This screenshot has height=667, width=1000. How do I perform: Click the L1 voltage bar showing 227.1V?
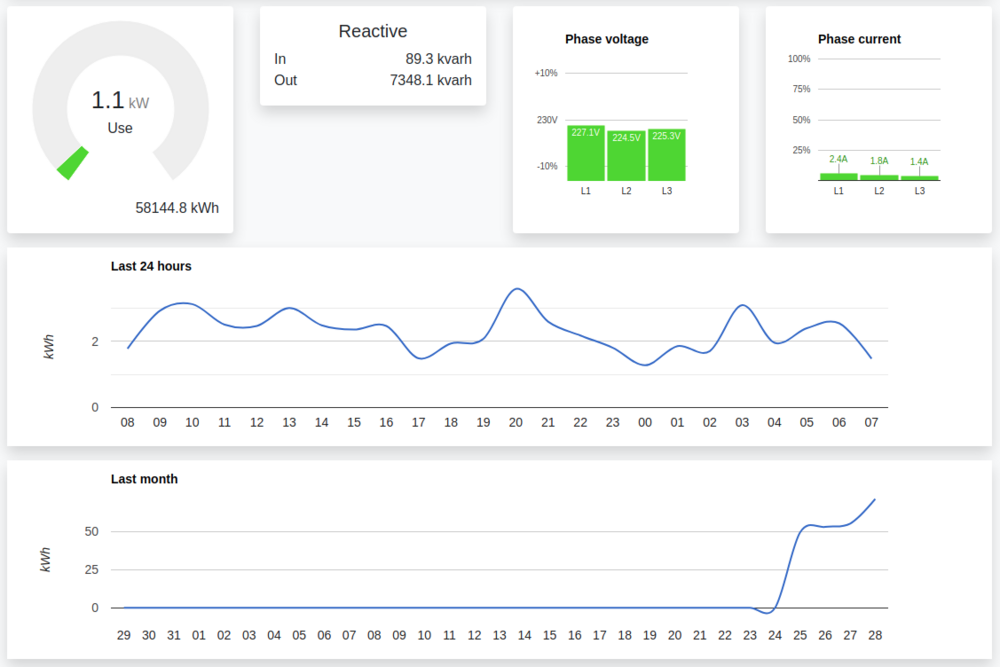(x=586, y=154)
